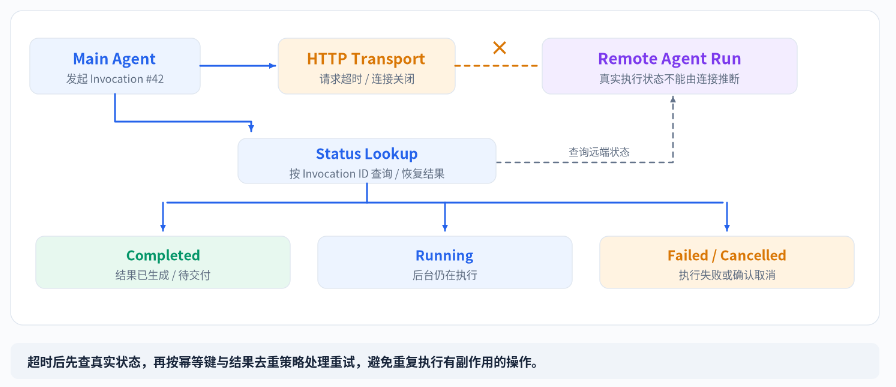
Task: Click the '请求超时 / 连接关闭' text
Action: pos(367,79)
